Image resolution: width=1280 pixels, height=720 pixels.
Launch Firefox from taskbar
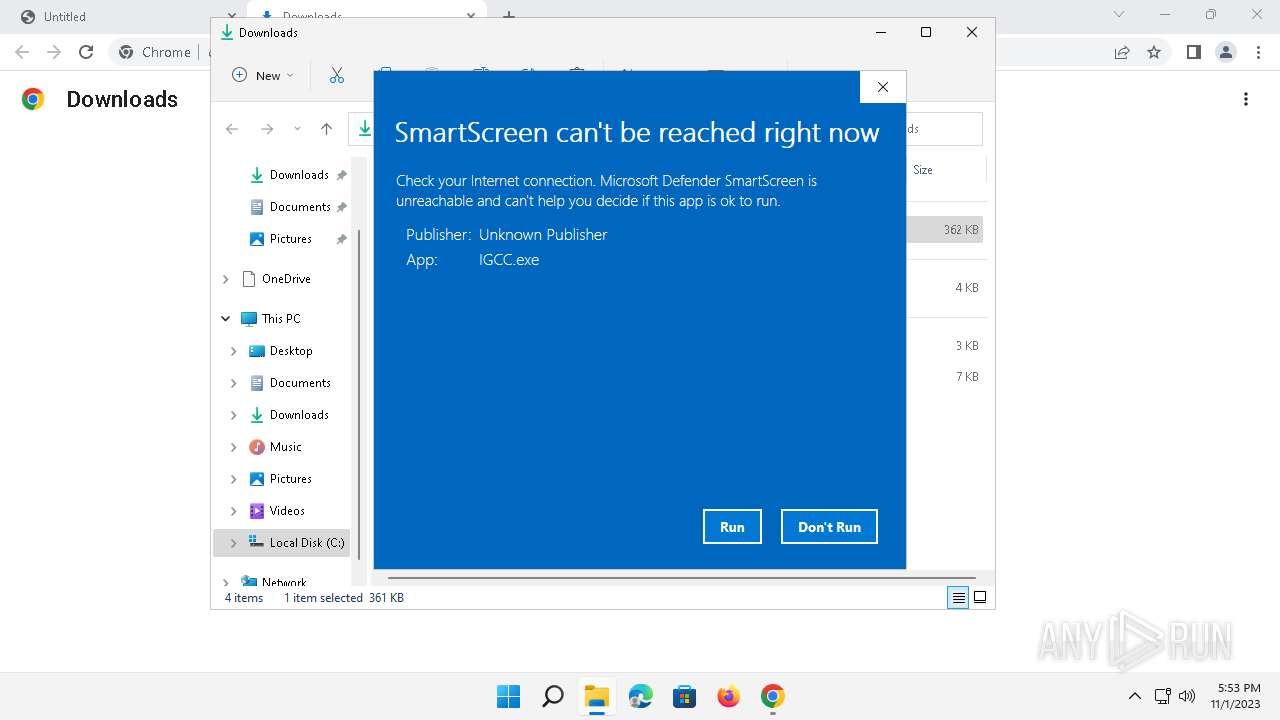coord(729,696)
